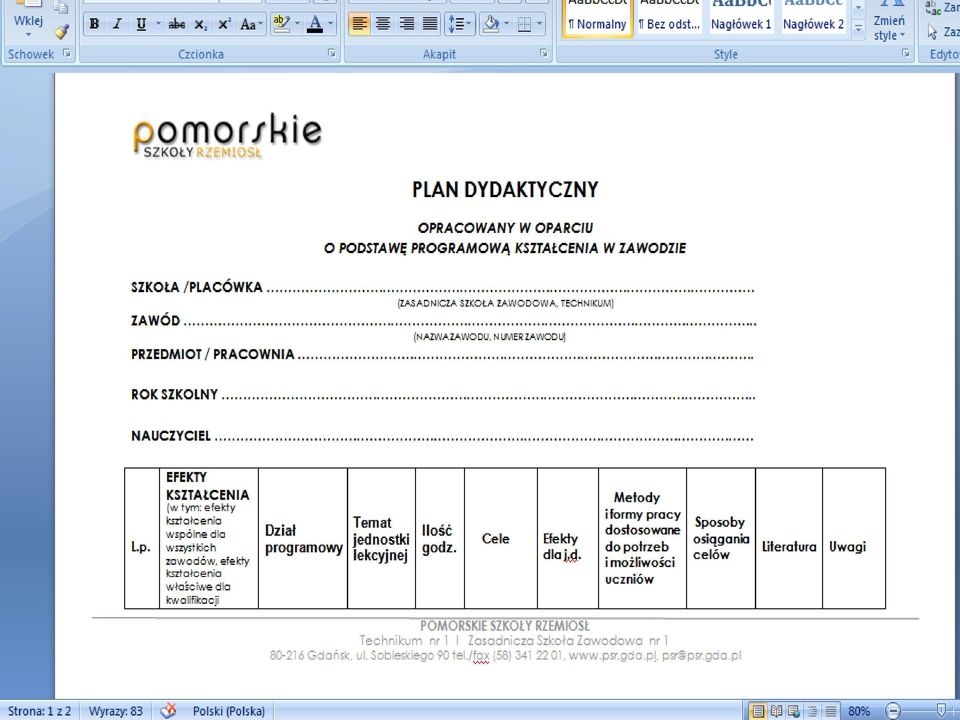Open the Zmień style menu
This screenshot has width=960, height=720.
pyautogui.click(x=889, y=23)
